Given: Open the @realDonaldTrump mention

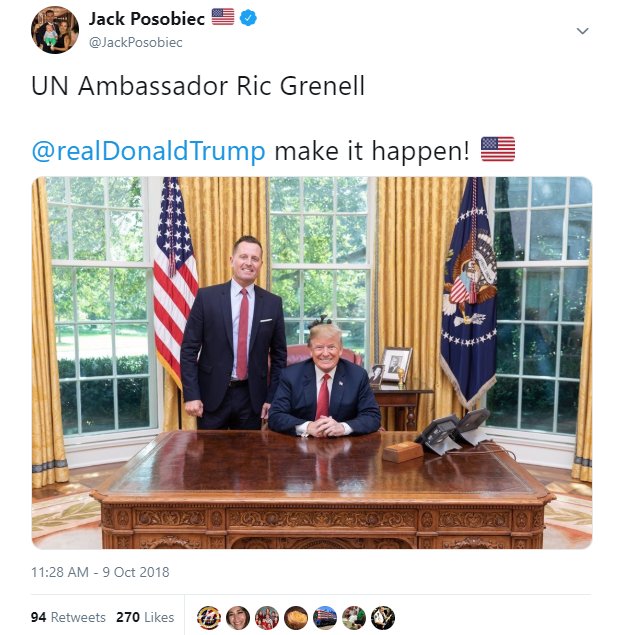Looking at the screenshot, I should 148,151.
